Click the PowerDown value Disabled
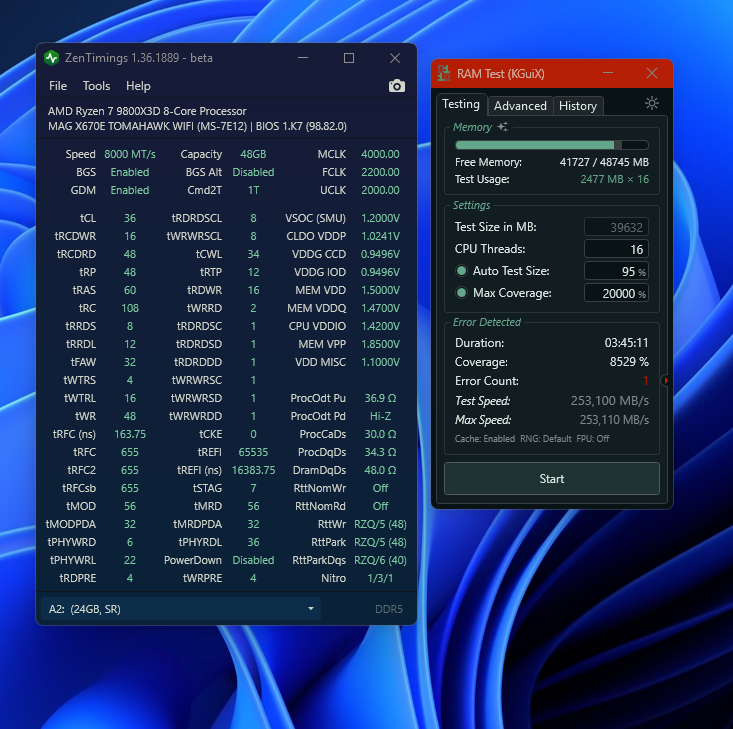The image size is (733, 729). point(253,560)
